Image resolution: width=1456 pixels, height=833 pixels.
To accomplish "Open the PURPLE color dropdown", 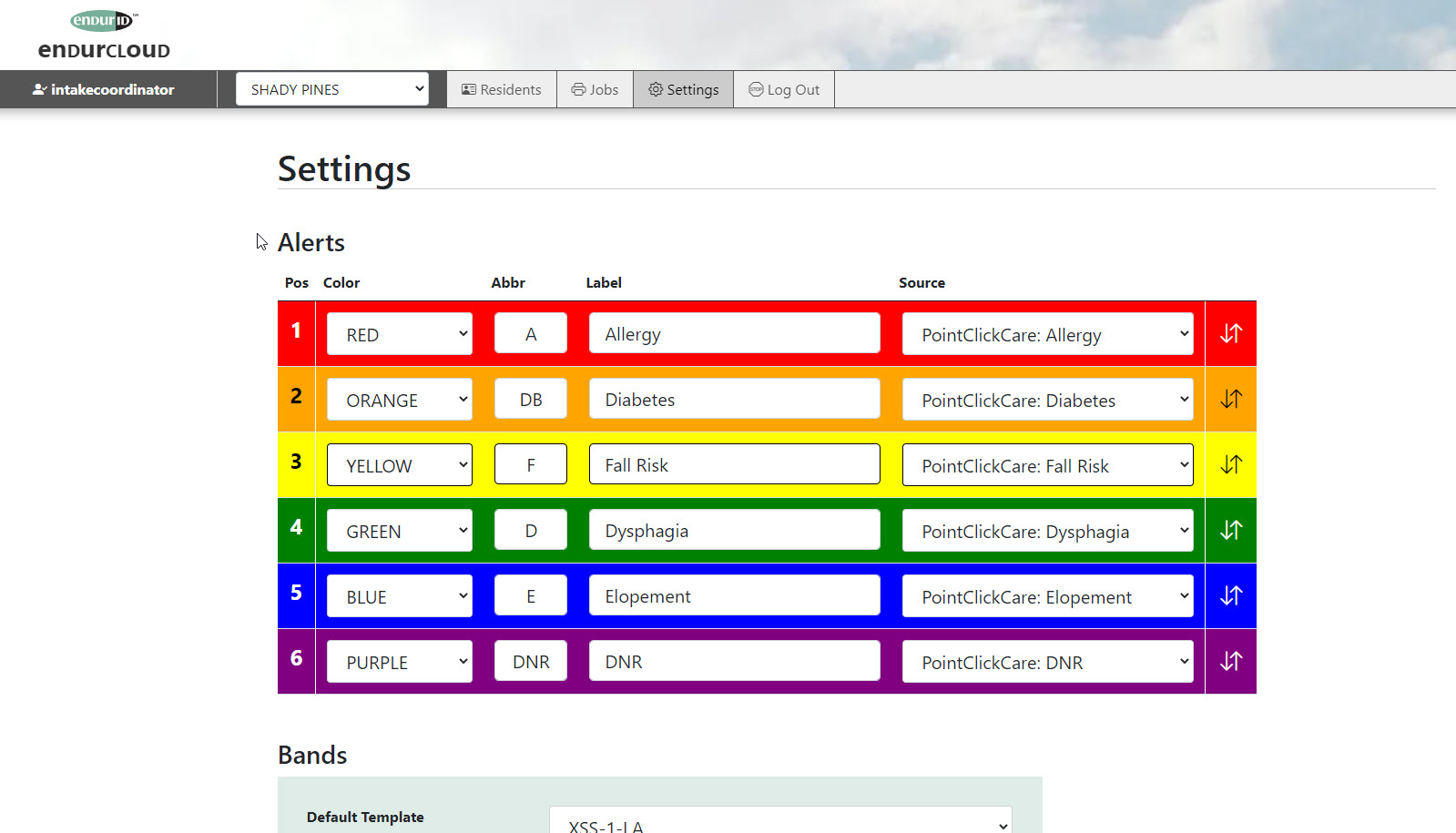I will coord(399,662).
